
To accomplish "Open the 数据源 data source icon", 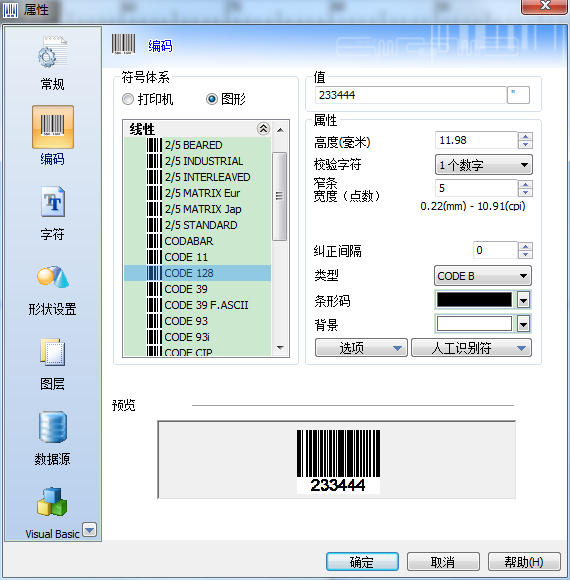I will (x=53, y=427).
